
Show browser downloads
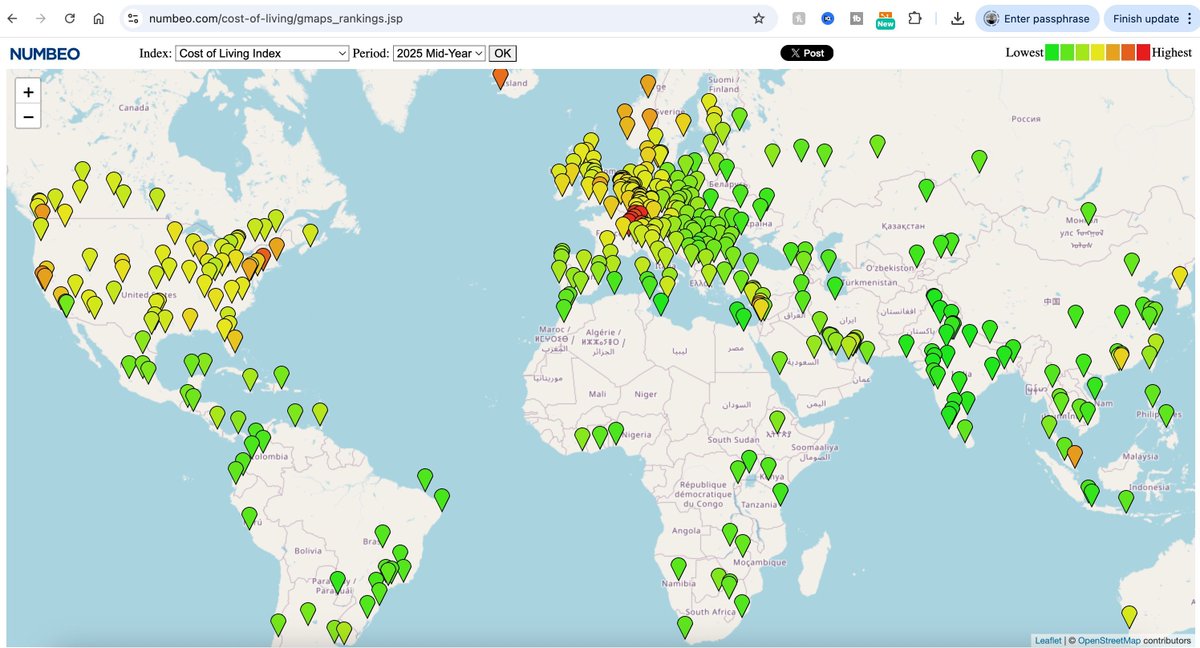point(957,18)
